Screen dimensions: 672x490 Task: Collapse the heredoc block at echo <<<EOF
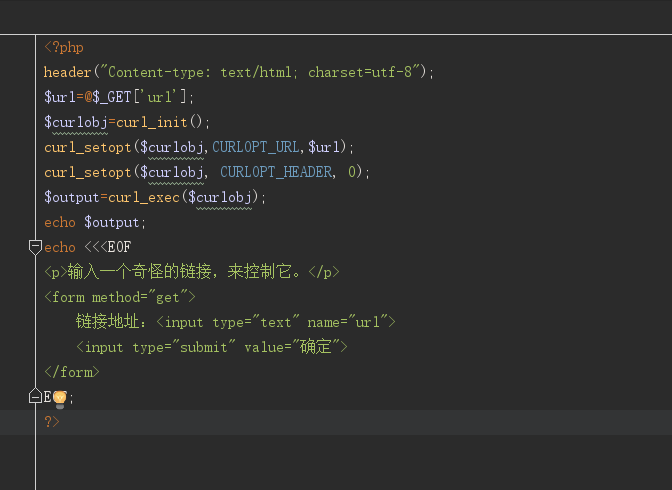click(35, 247)
